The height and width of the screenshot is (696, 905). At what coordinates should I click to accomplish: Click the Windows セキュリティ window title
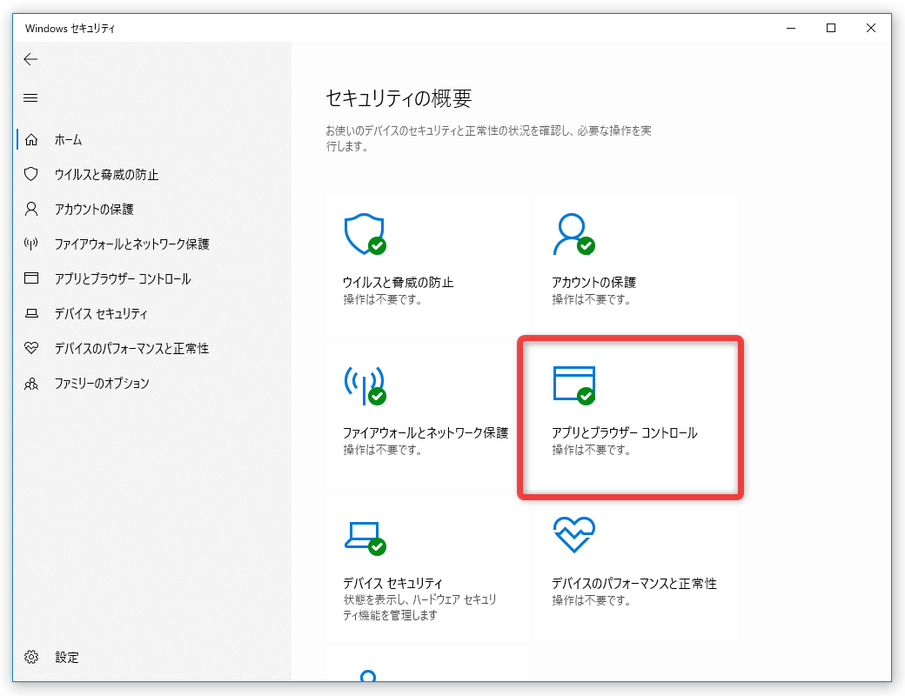tap(70, 28)
